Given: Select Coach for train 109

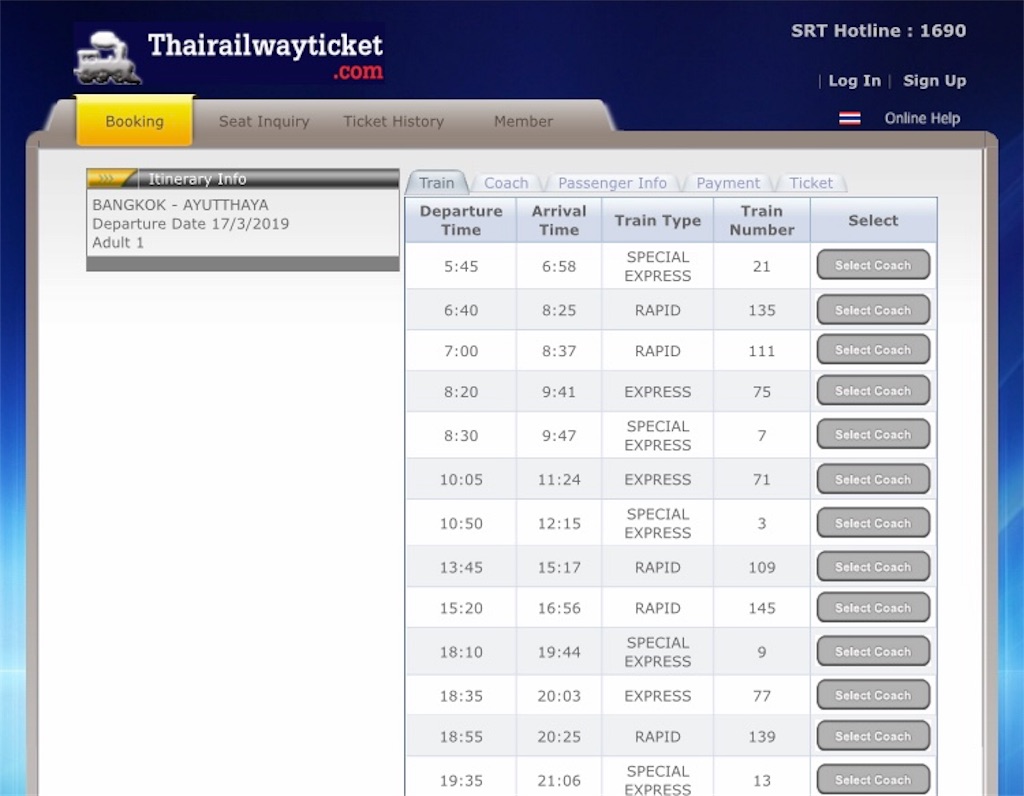Looking at the screenshot, I should 872,567.
